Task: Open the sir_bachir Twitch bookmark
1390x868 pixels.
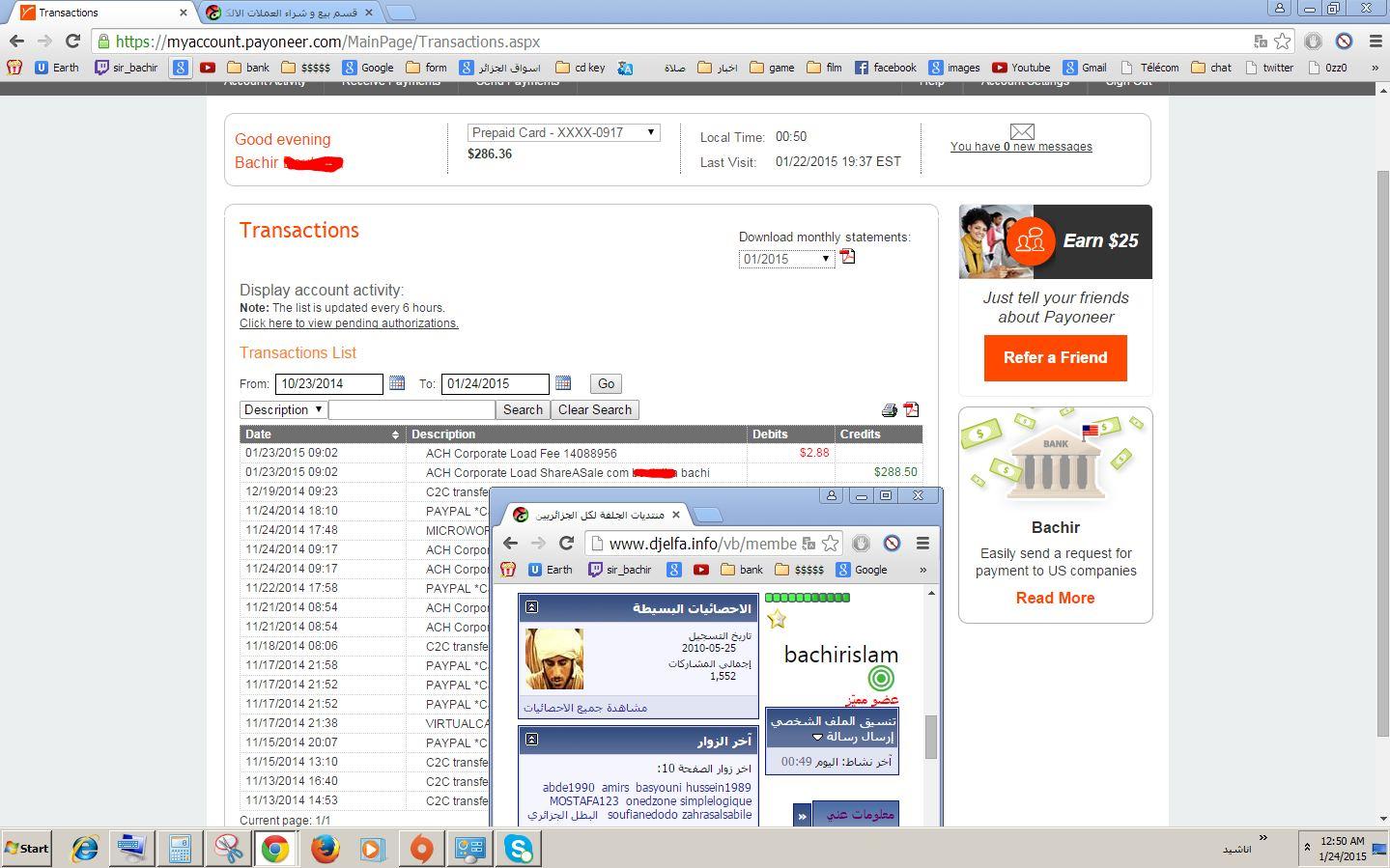Action: pos(127,68)
